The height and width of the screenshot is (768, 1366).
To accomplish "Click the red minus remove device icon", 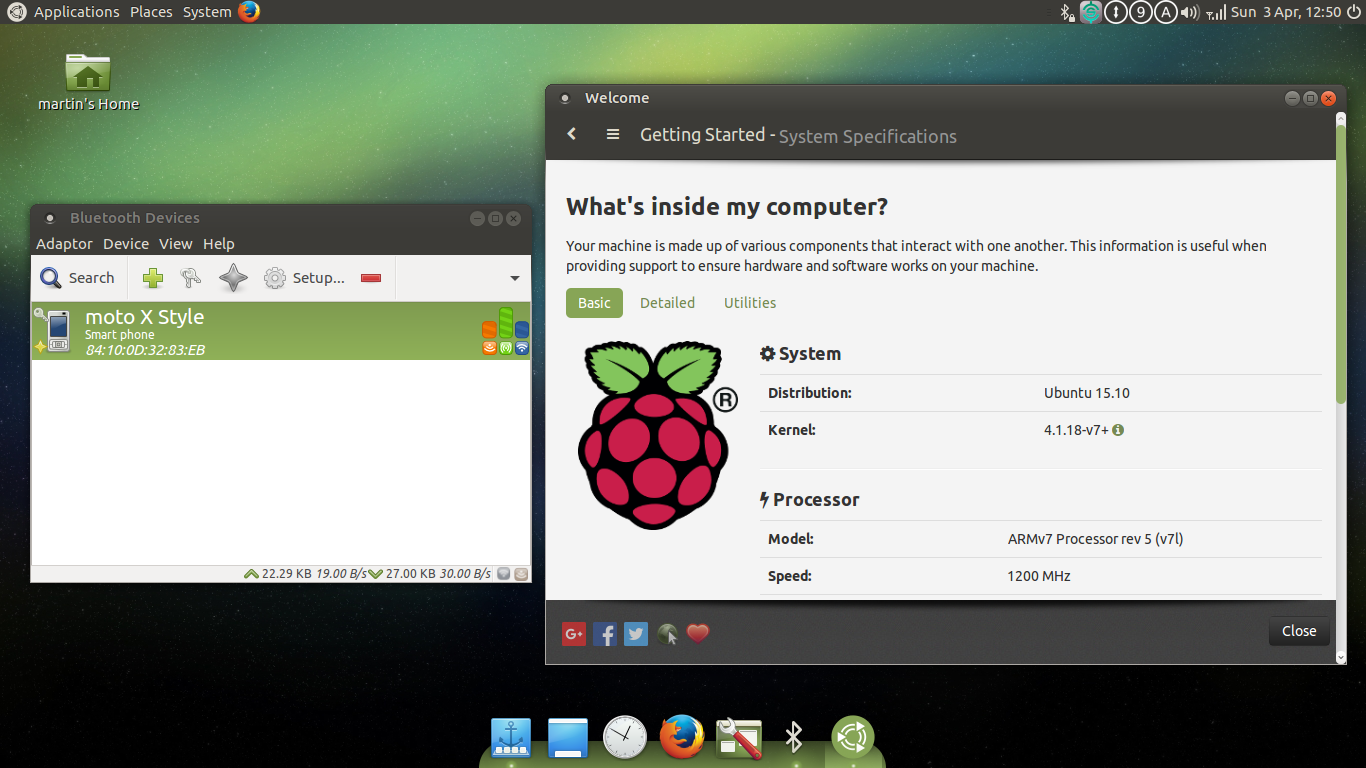I will (x=371, y=278).
